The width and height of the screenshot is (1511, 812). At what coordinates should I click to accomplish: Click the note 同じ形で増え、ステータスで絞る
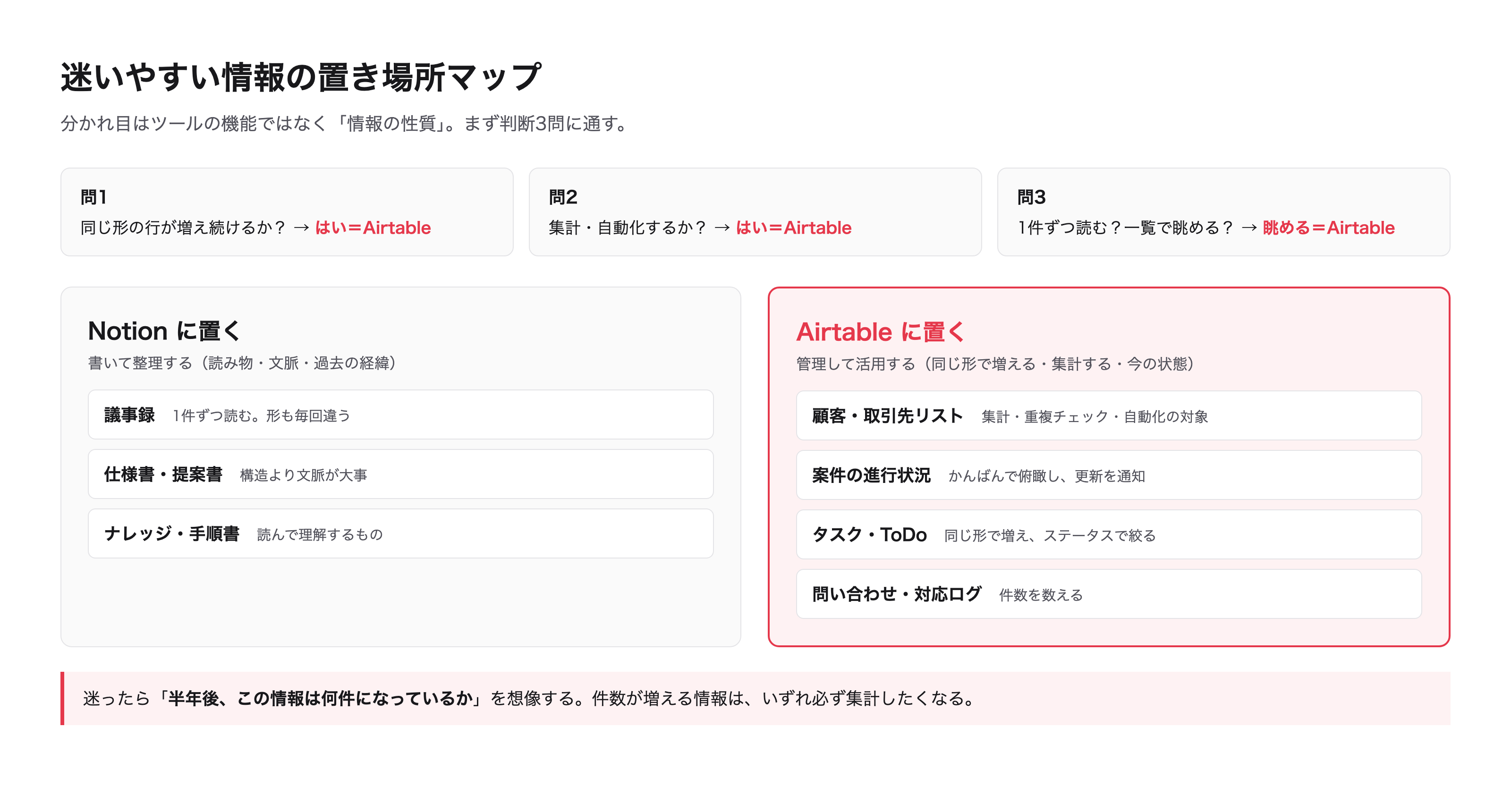[1050, 536]
